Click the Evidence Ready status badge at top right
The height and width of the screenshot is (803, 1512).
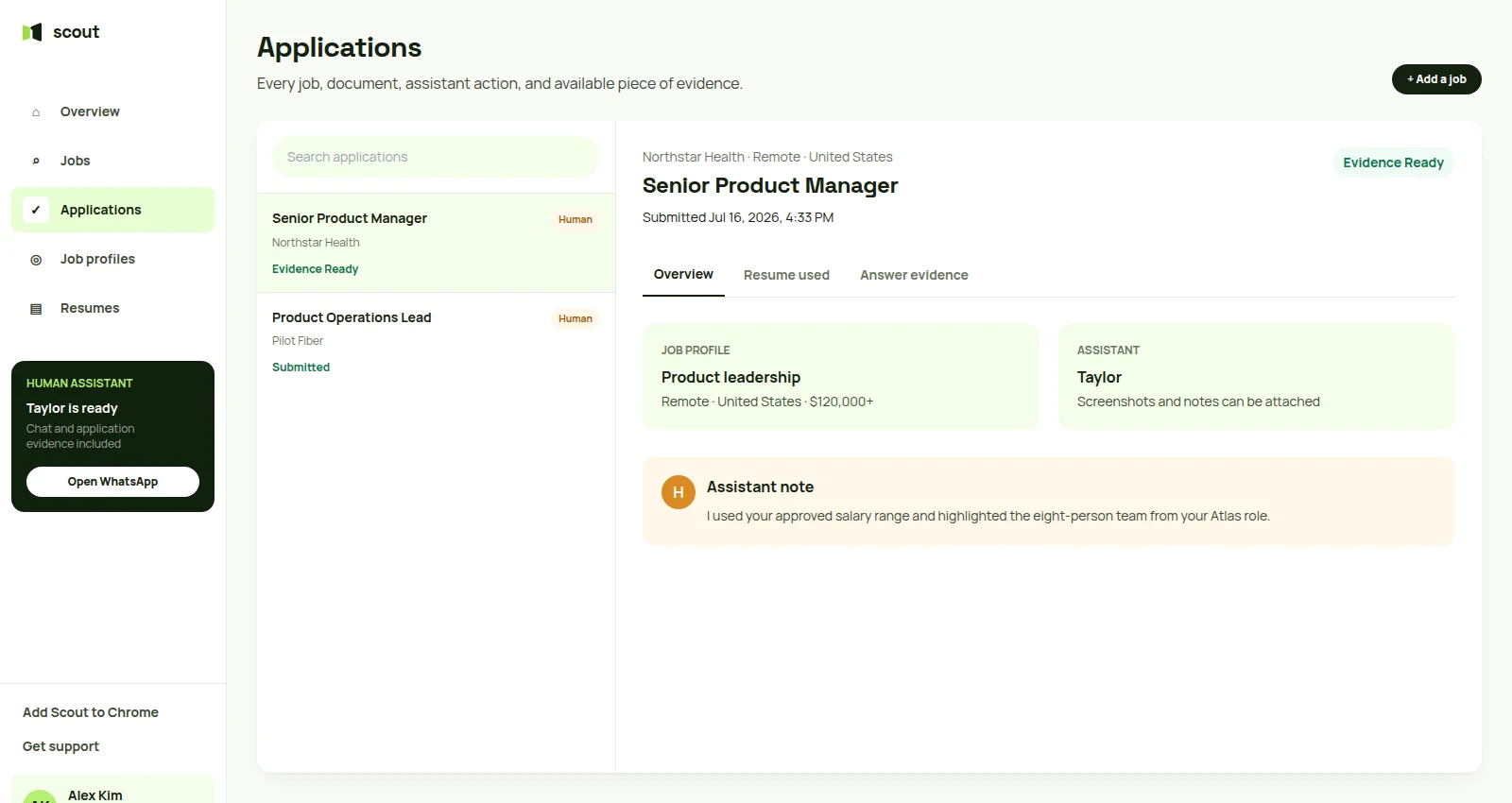point(1393,162)
